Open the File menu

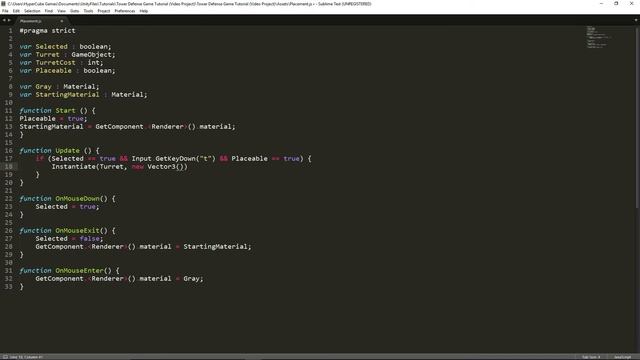tap(5, 11)
